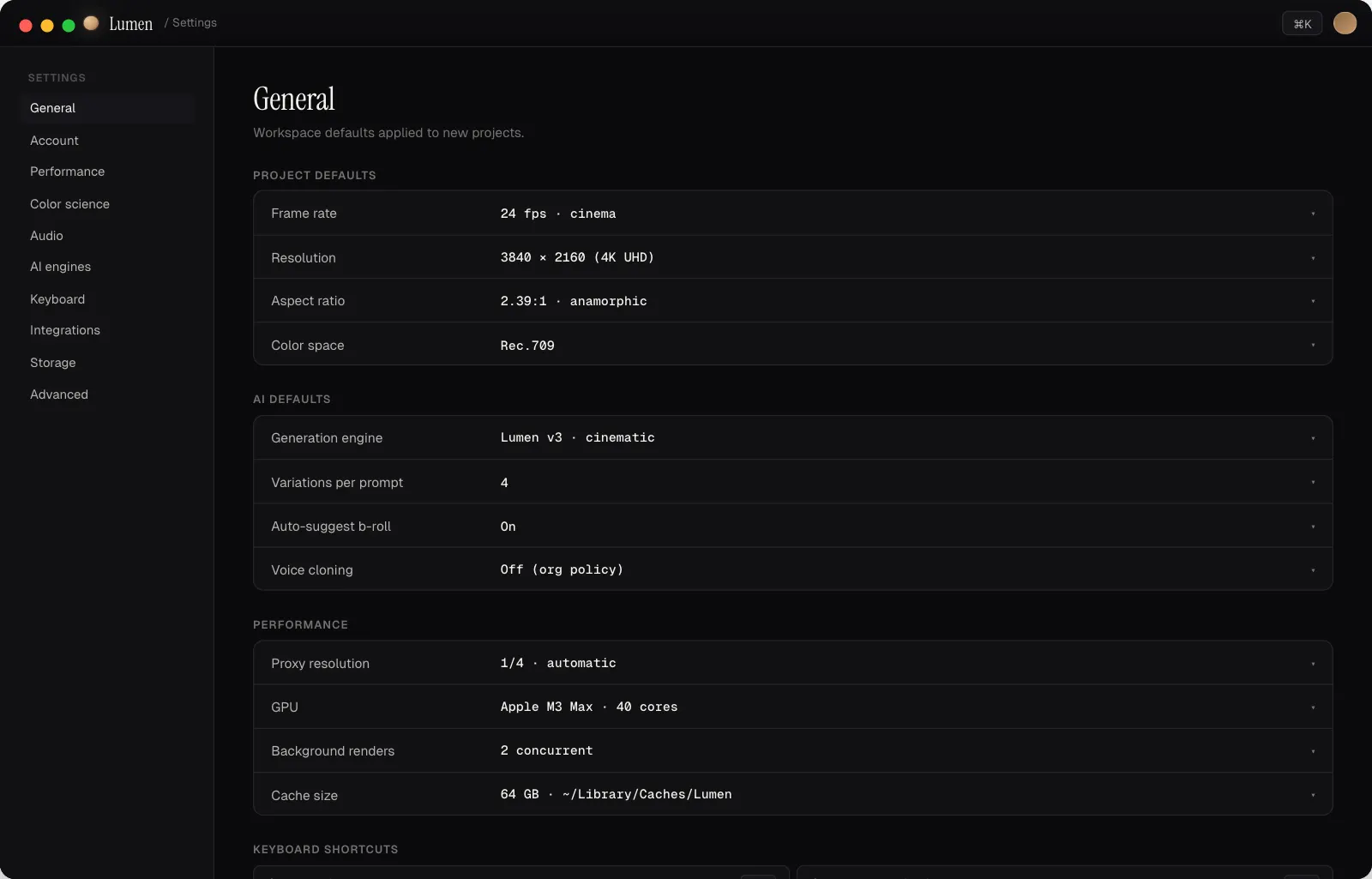
Task: Open Integrations settings
Action: click(x=106, y=330)
